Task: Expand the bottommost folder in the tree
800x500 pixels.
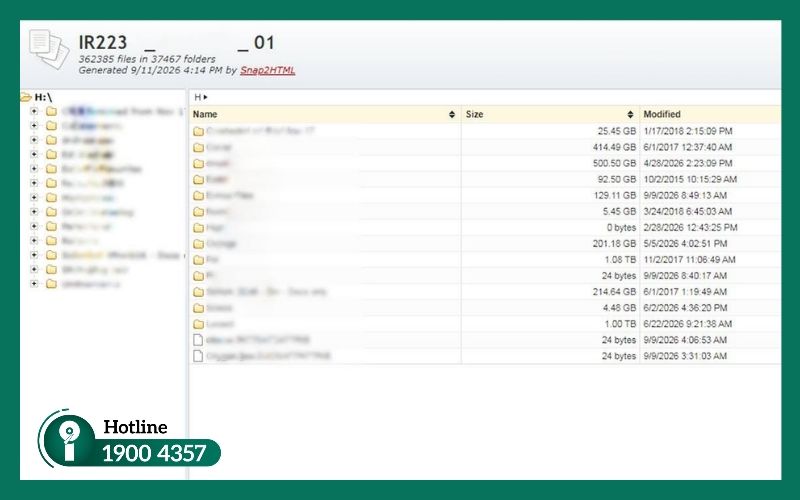Action: point(34,284)
